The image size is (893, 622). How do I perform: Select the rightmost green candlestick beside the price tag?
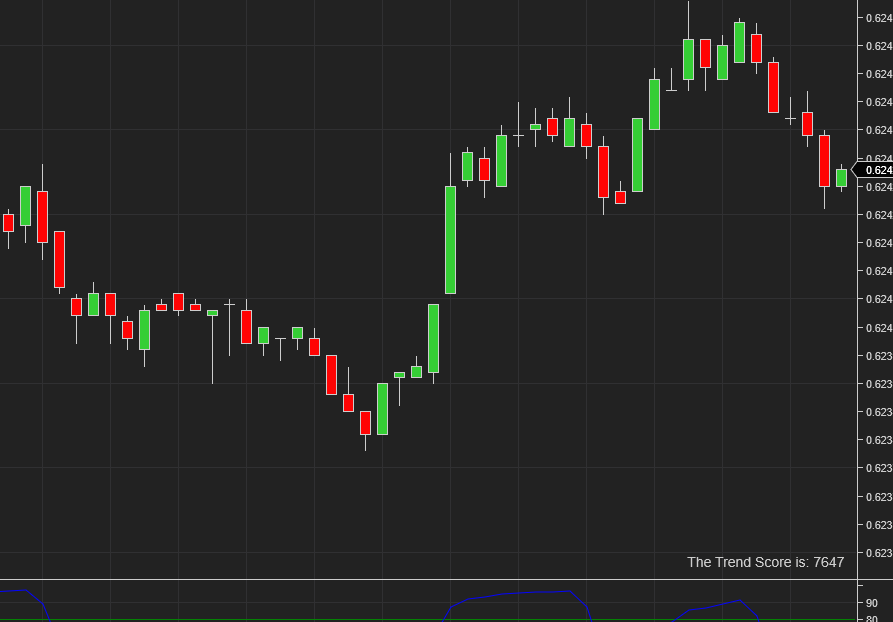point(841,178)
